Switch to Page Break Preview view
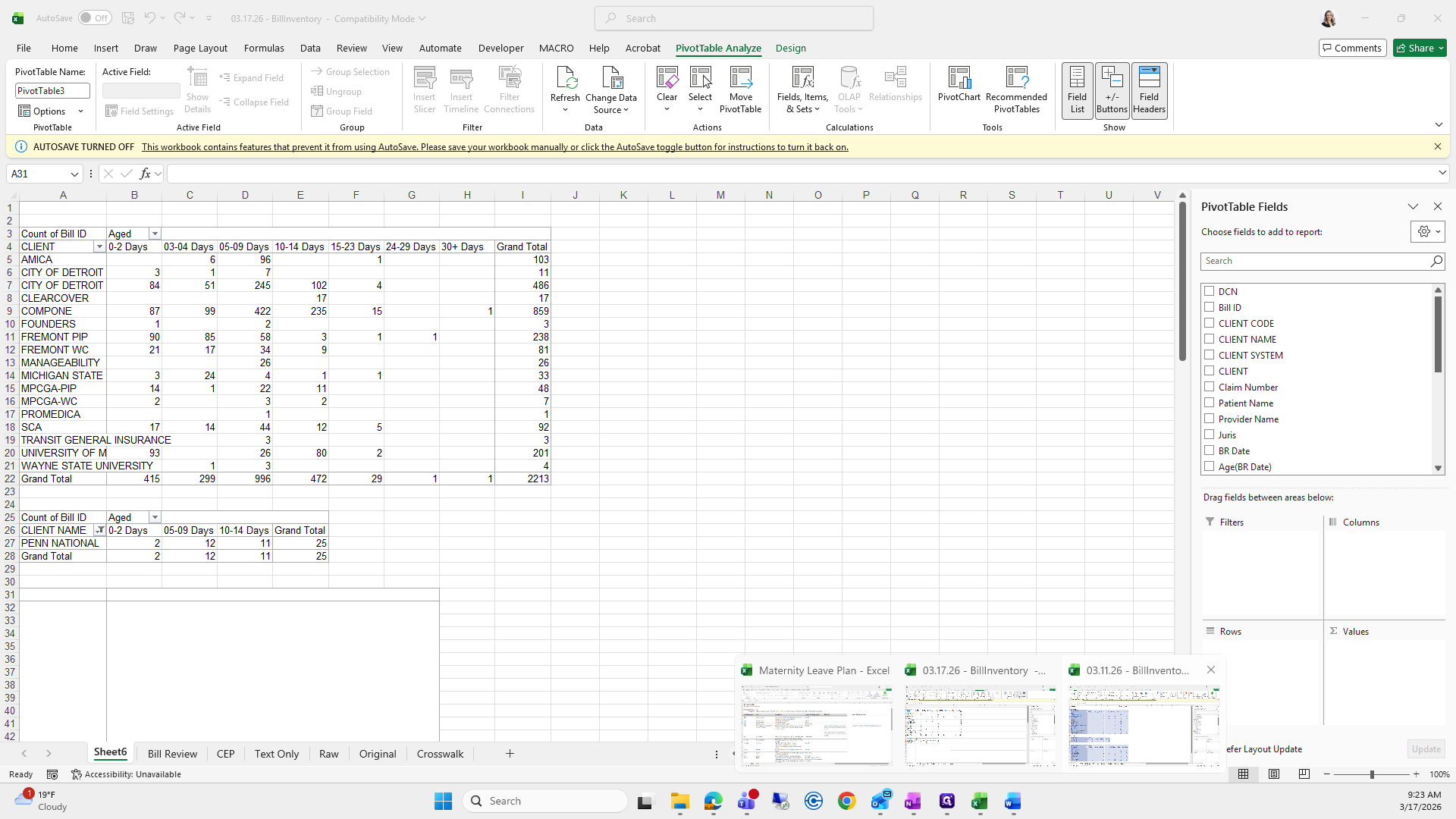The image size is (1456, 819). point(1304,774)
